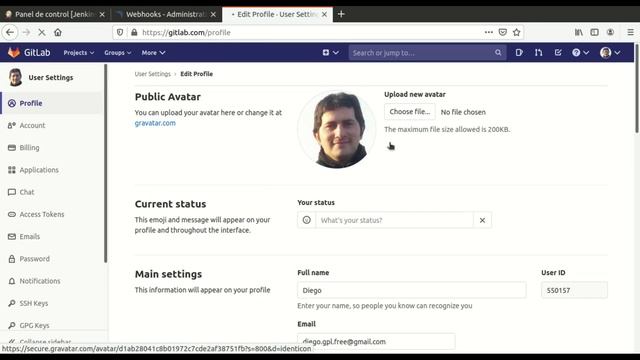640x360 pixels.
Task: Click the Email input field
Action: (x=376, y=341)
